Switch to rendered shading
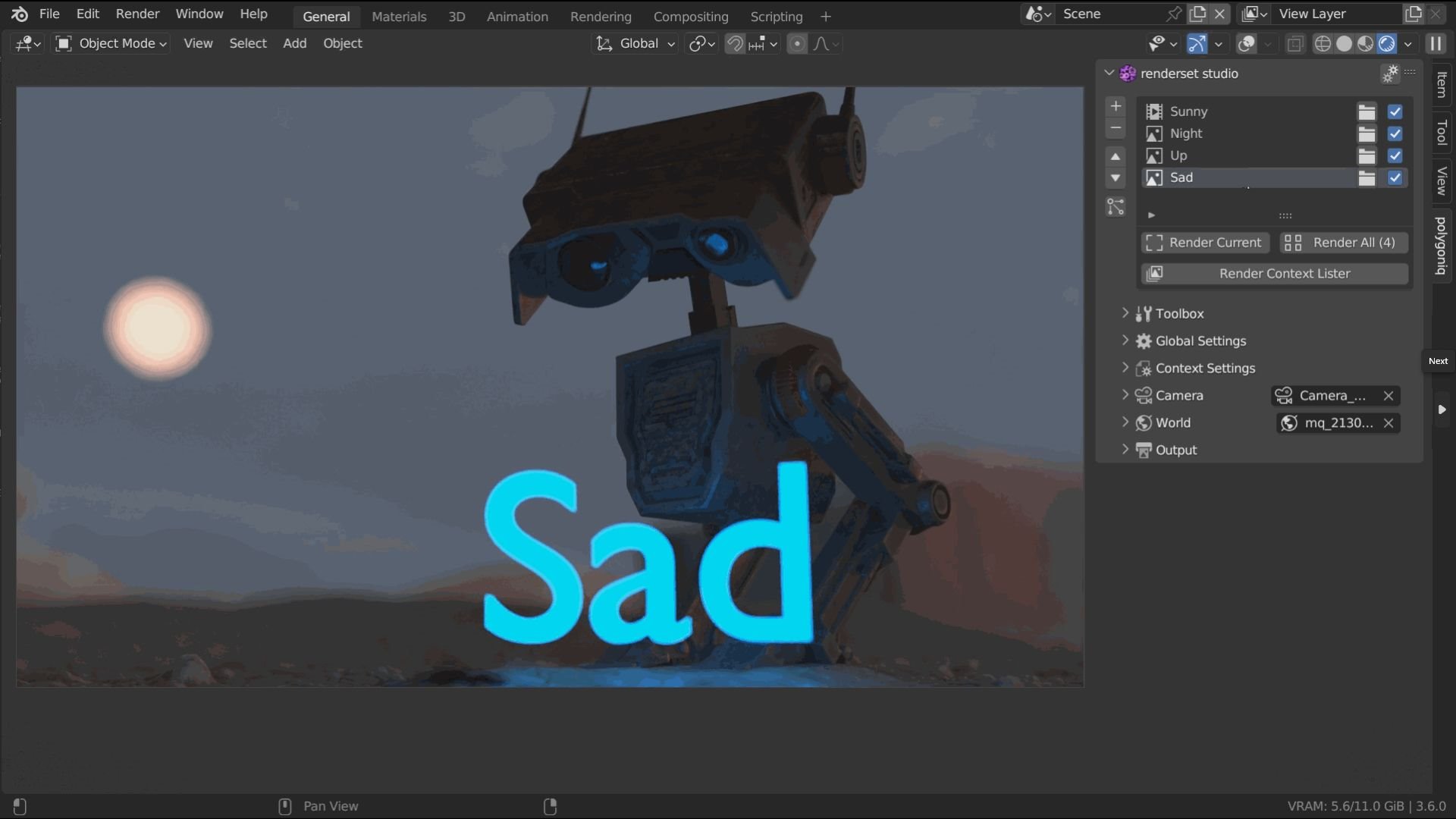The height and width of the screenshot is (819, 1456). tap(1387, 44)
